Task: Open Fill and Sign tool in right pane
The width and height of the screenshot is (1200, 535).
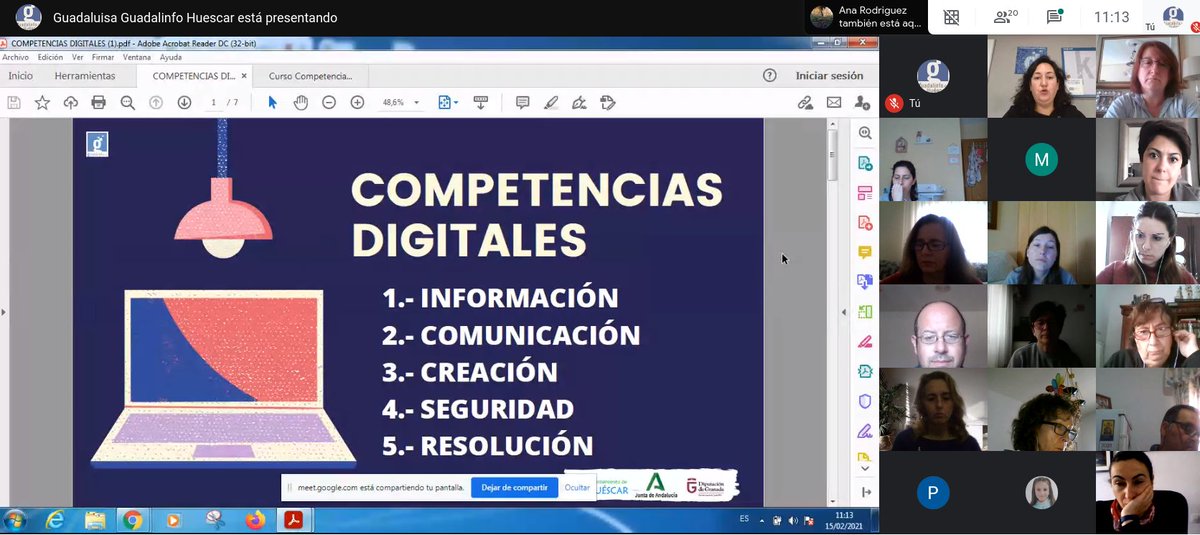Action: tap(865, 431)
